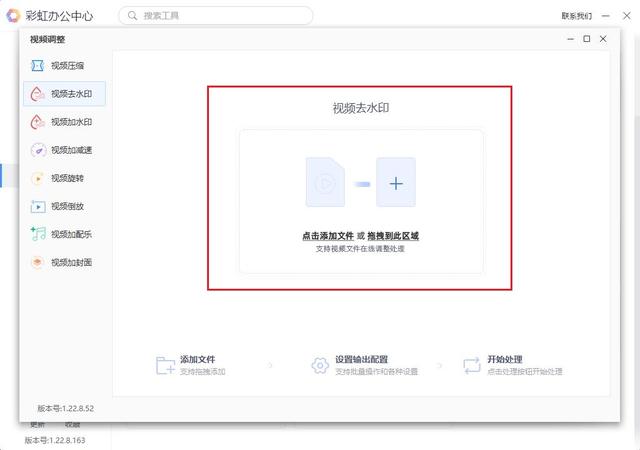Click 支持视频文件在线调整处理 hint text
The height and width of the screenshot is (450, 640).
tap(360, 249)
